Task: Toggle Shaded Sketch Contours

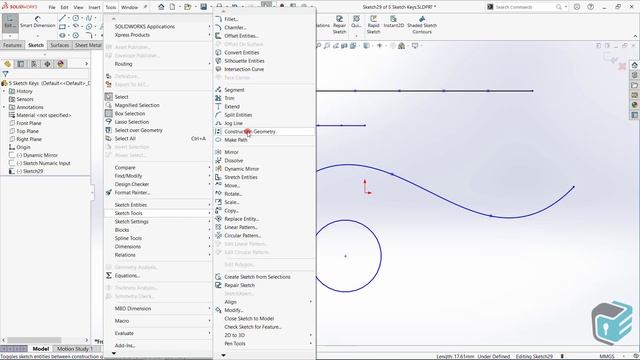Action: tap(422, 25)
